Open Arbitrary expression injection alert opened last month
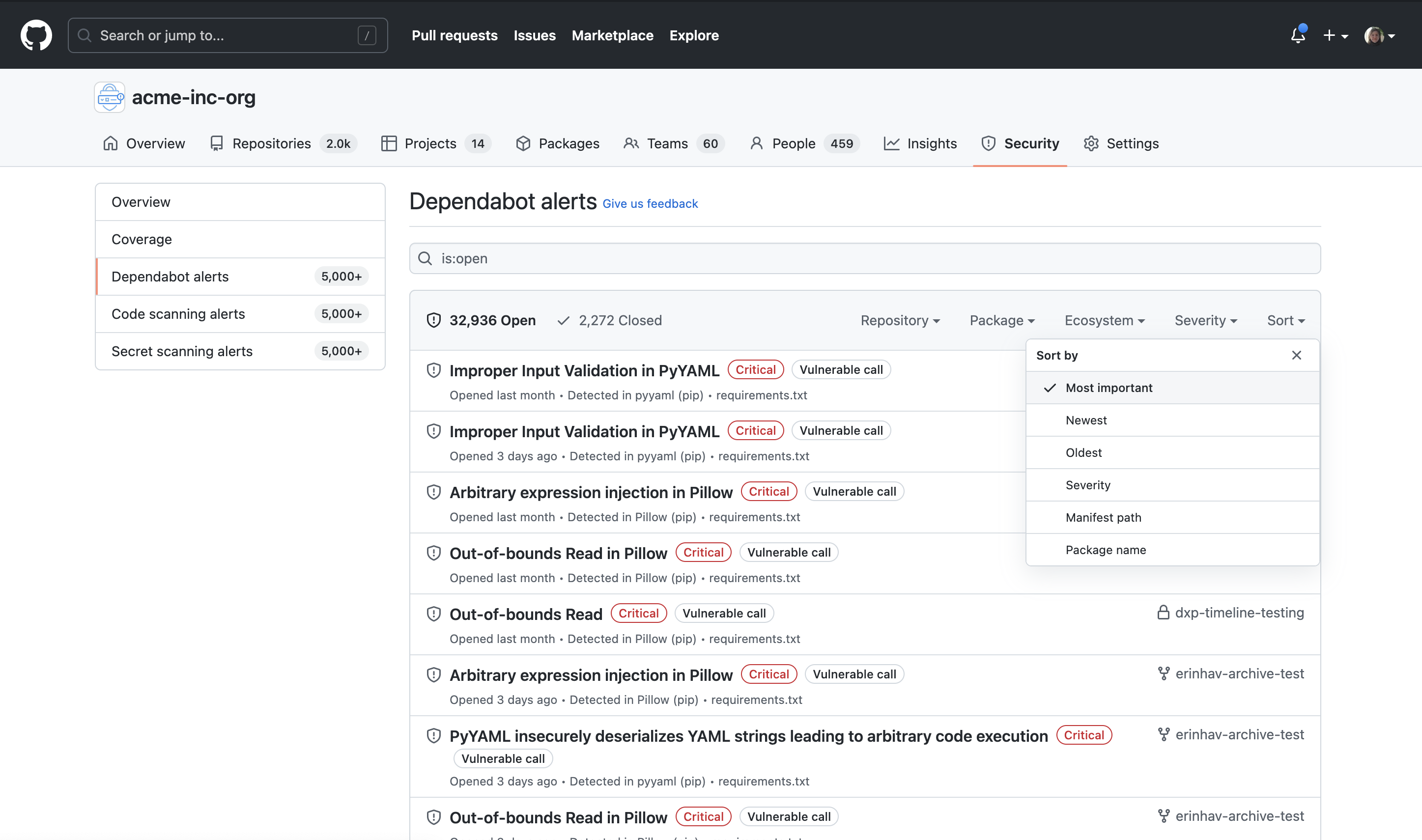Image resolution: width=1422 pixels, height=840 pixels. click(591, 492)
